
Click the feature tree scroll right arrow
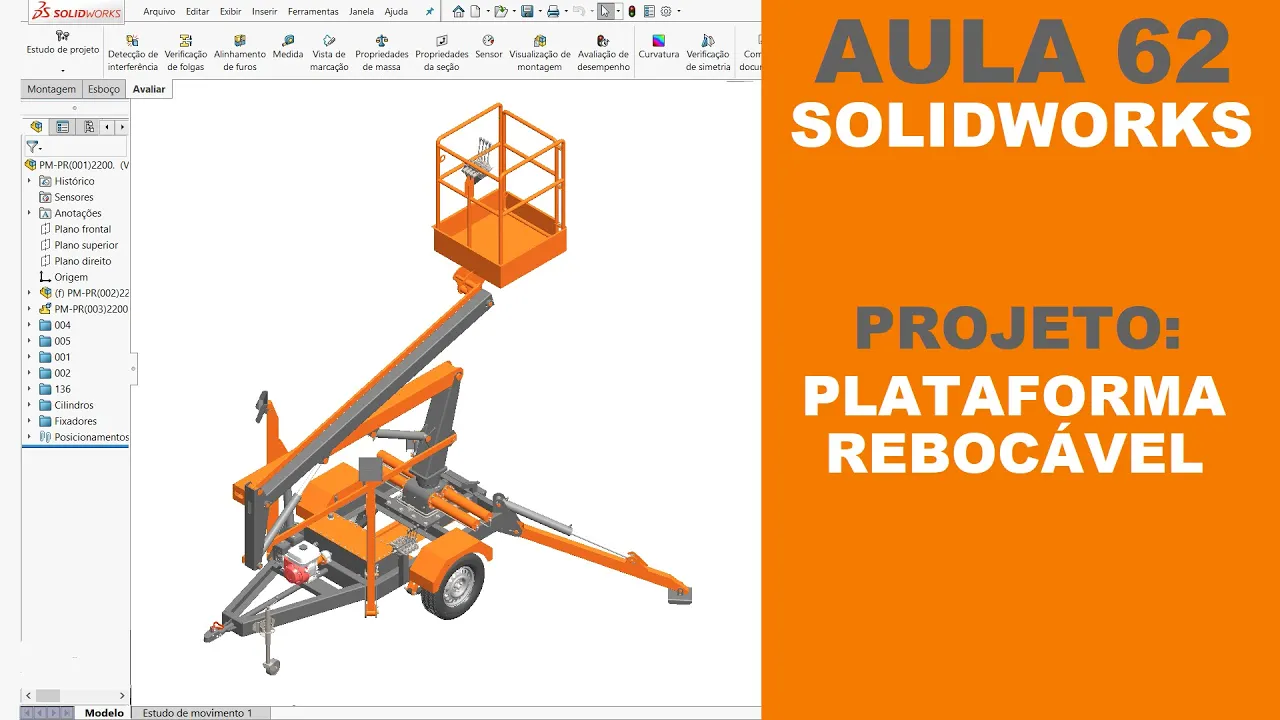coord(122,695)
